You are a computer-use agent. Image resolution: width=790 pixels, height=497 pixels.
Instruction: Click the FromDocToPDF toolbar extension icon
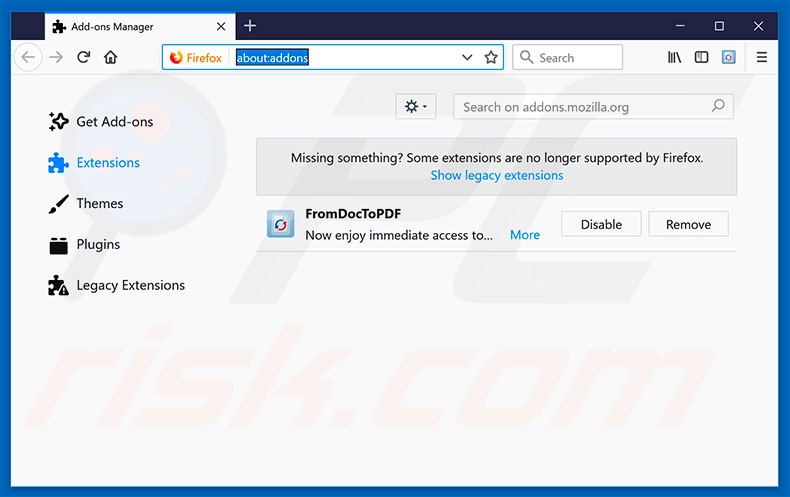tap(729, 57)
